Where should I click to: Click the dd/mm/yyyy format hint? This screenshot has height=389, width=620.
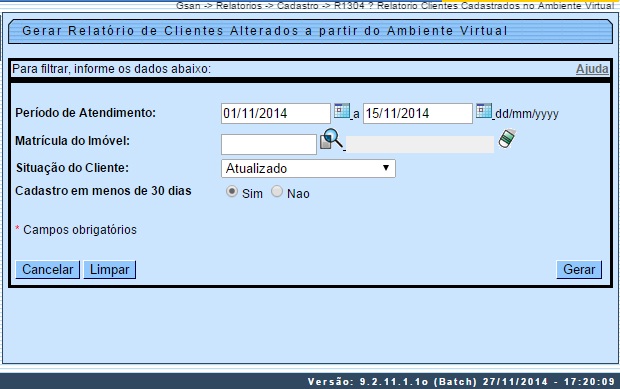(527, 114)
